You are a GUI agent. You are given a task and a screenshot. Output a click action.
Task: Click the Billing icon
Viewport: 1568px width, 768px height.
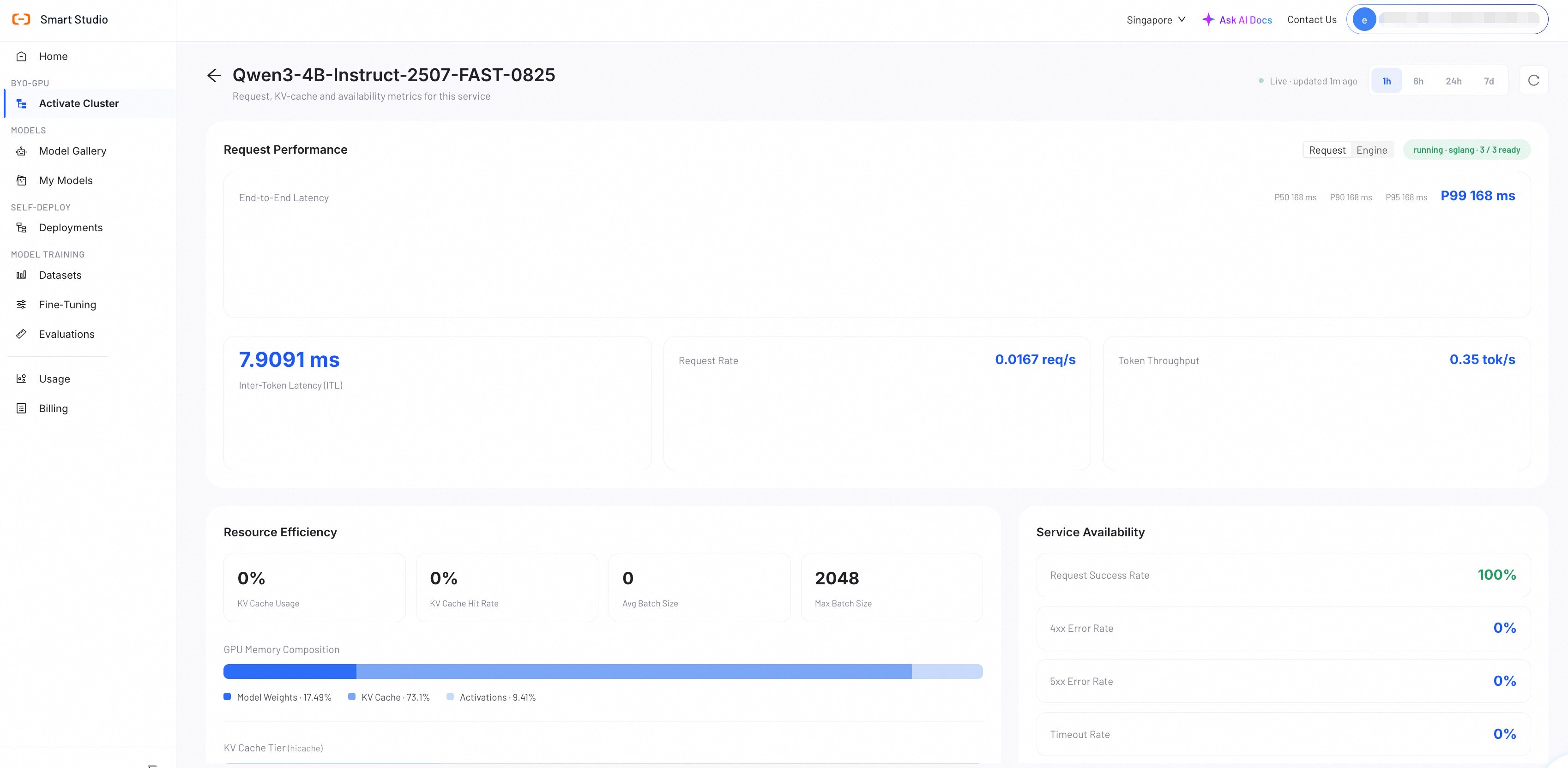21,408
